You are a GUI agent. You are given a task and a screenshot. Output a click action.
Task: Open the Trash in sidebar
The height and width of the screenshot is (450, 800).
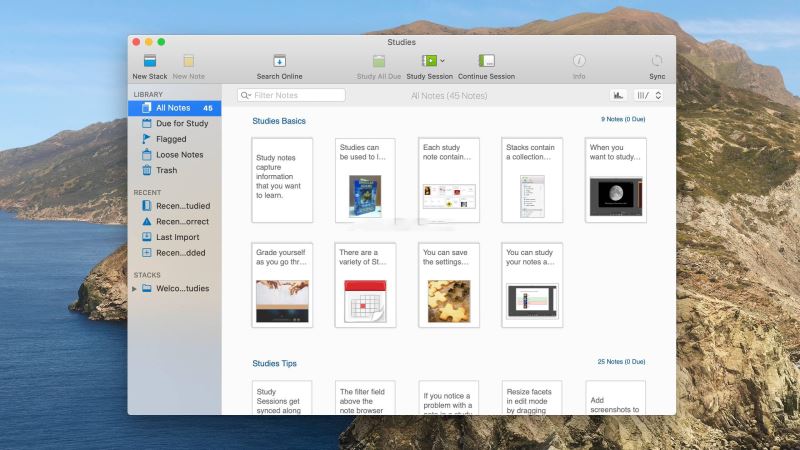point(174,170)
